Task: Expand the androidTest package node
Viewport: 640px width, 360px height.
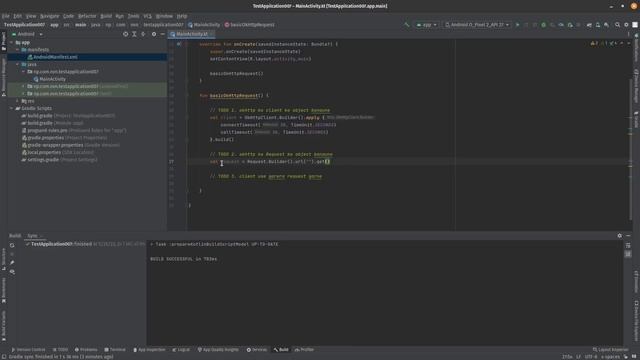Action: point(23,87)
